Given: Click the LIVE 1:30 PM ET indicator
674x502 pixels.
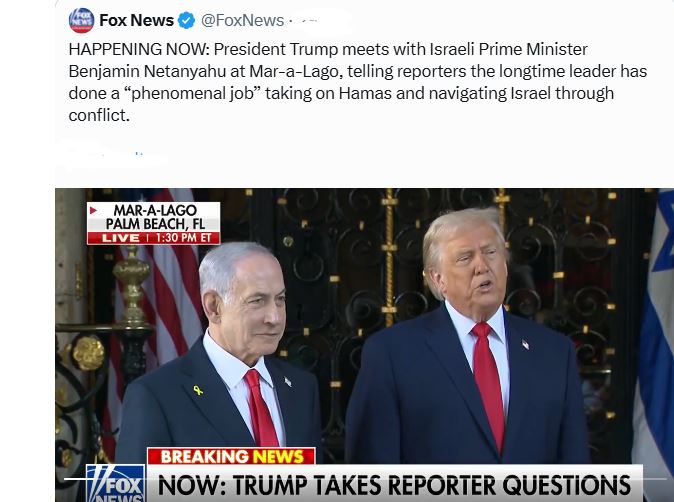Looking at the screenshot, I should coord(153,238).
